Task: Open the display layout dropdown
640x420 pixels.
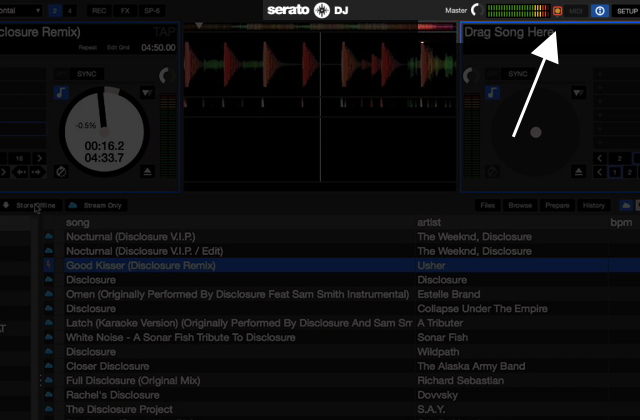Action: tap(20, 11)
